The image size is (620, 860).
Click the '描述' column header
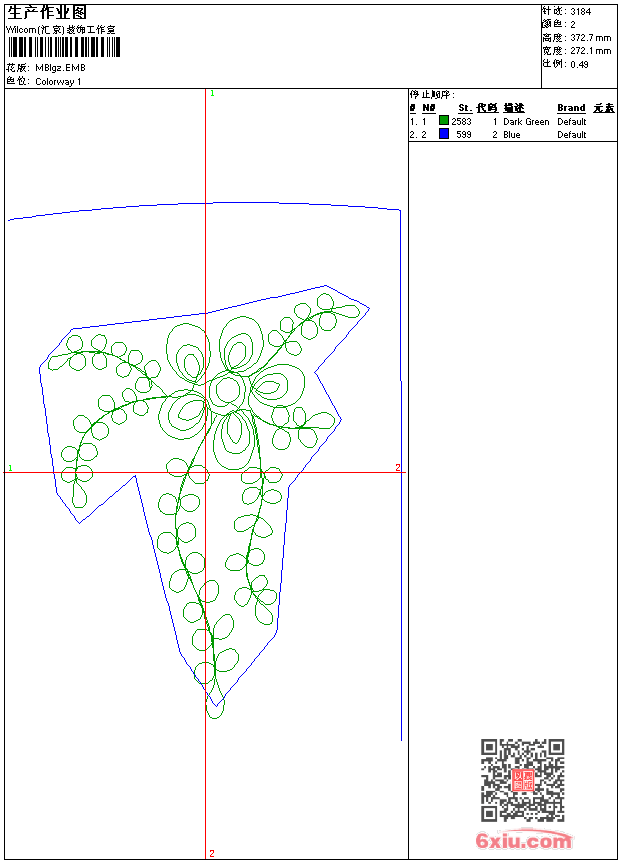click(x=514, y=108)
